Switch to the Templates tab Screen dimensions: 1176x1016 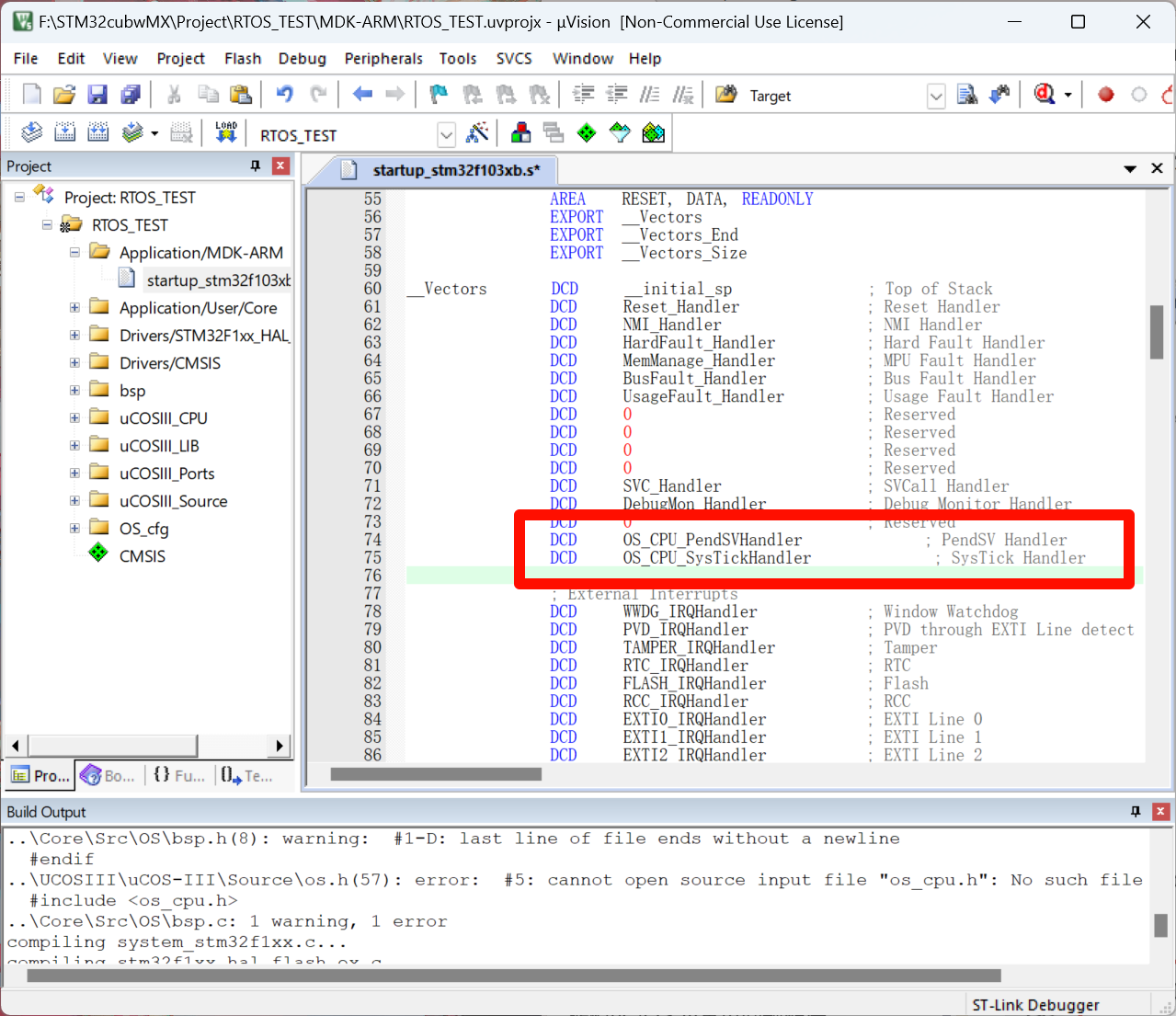click(246, 775)
